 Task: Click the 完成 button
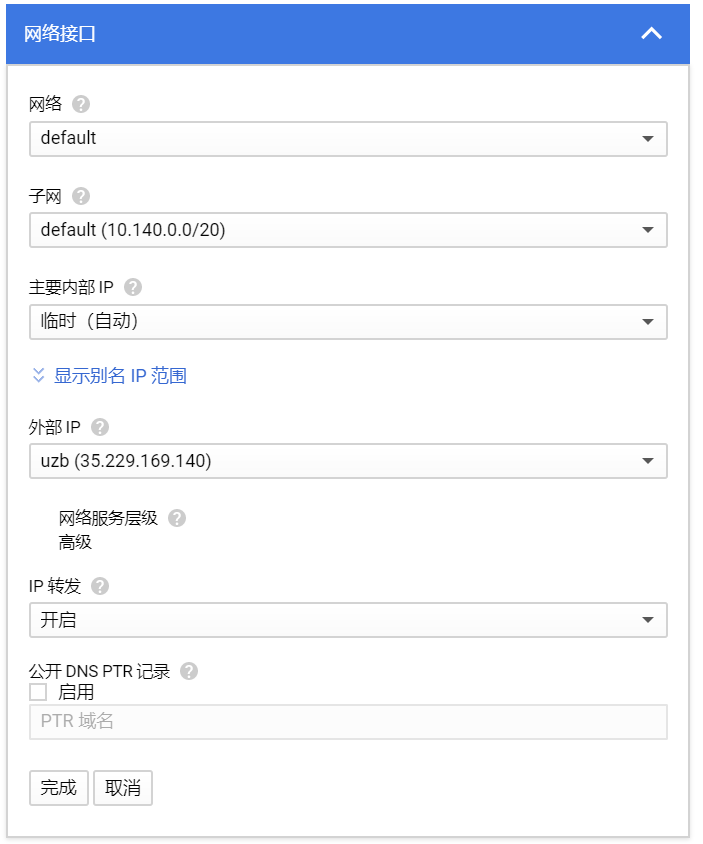tap(59, 788)
